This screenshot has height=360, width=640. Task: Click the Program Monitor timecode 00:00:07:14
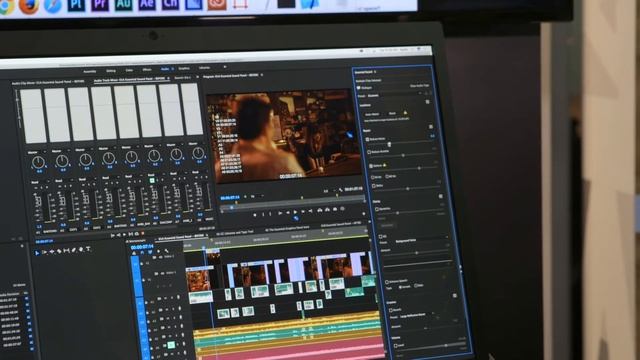(x=230, y=198)
